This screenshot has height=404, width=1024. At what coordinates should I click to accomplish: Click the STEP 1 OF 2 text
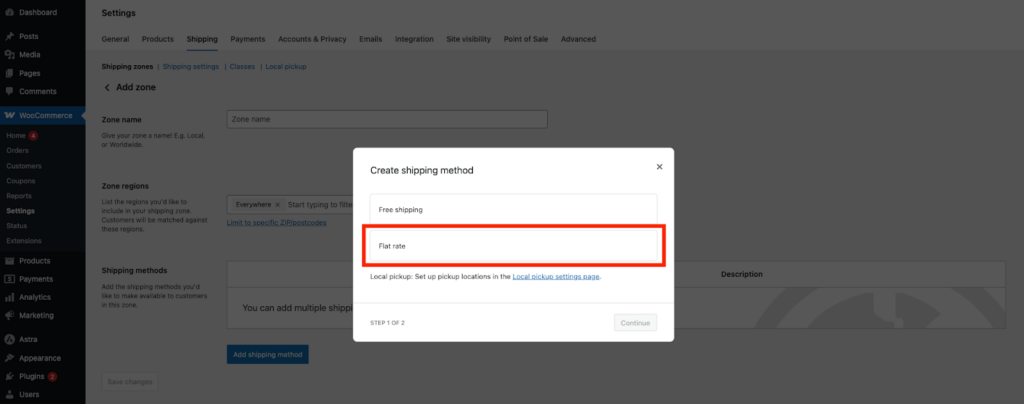pos(387,323)
